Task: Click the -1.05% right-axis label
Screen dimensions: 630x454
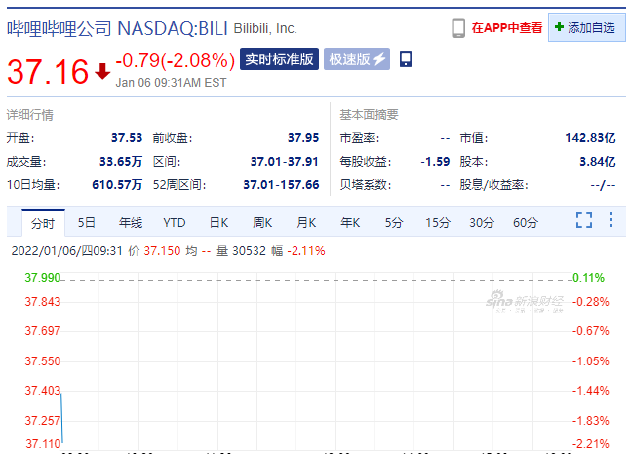Action: point(591,361)
